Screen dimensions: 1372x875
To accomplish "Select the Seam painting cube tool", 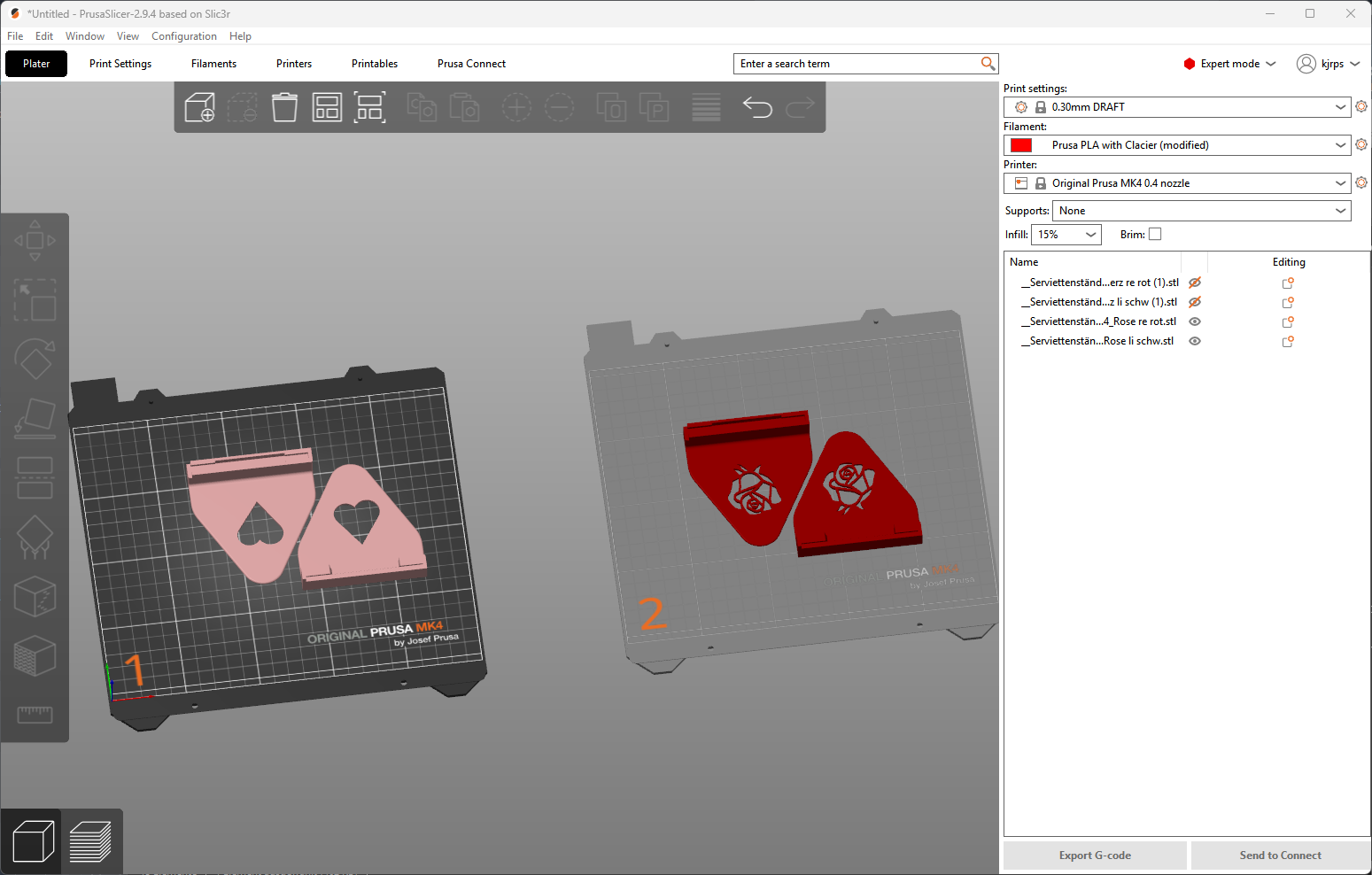I will (35, 596).
